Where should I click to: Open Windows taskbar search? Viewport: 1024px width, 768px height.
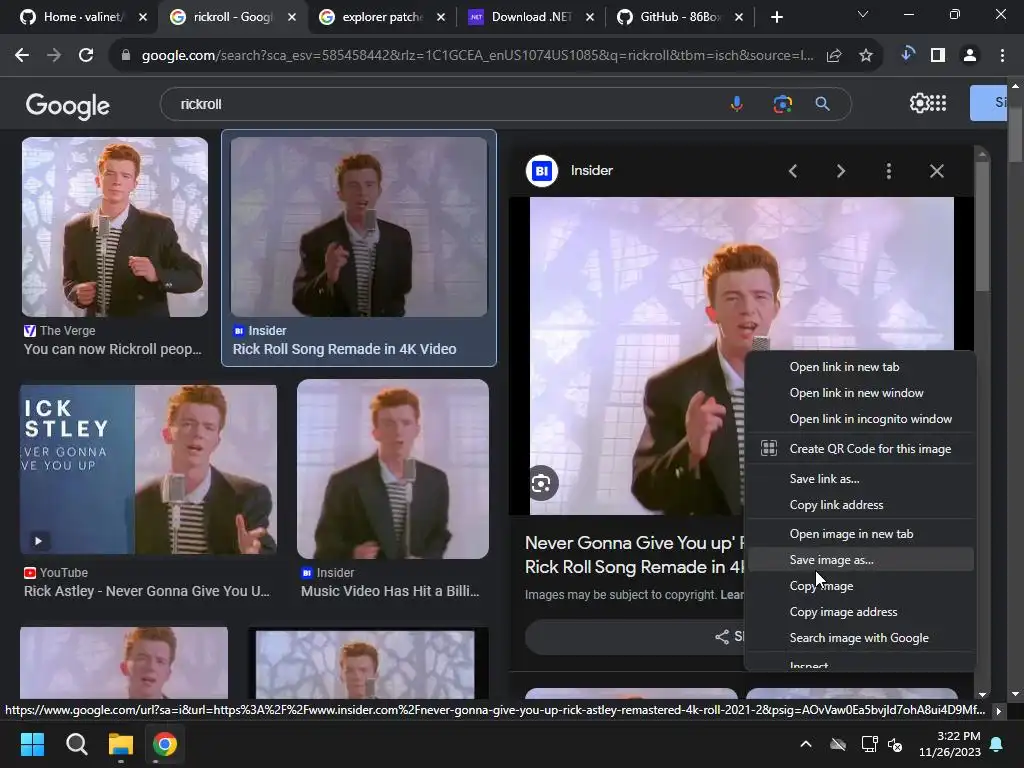(76, 744)
